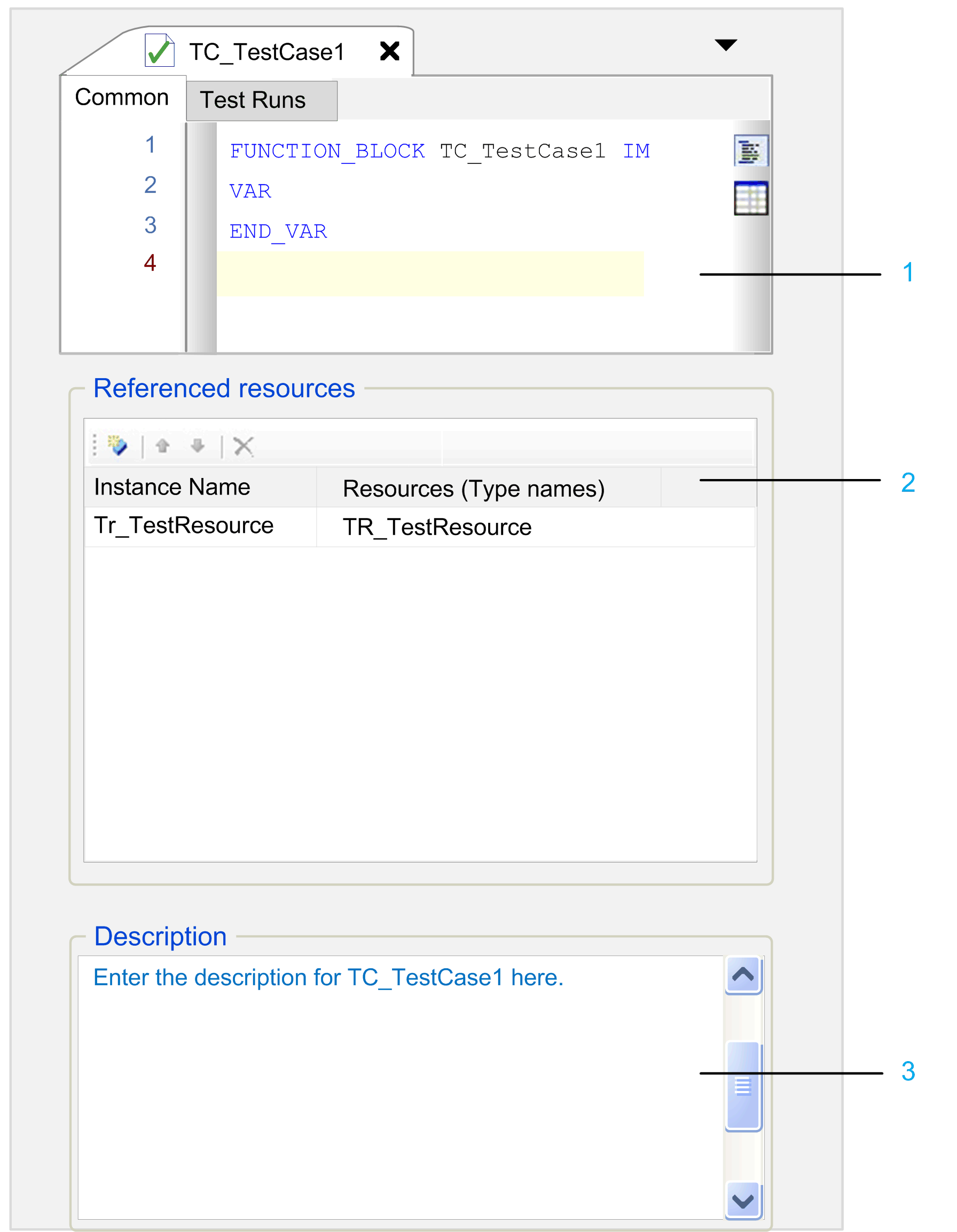Click the toolbar drag handle grip
The width and height of the screenshot is (957, 1232).
pyautogui.click(x=95, y=445)
